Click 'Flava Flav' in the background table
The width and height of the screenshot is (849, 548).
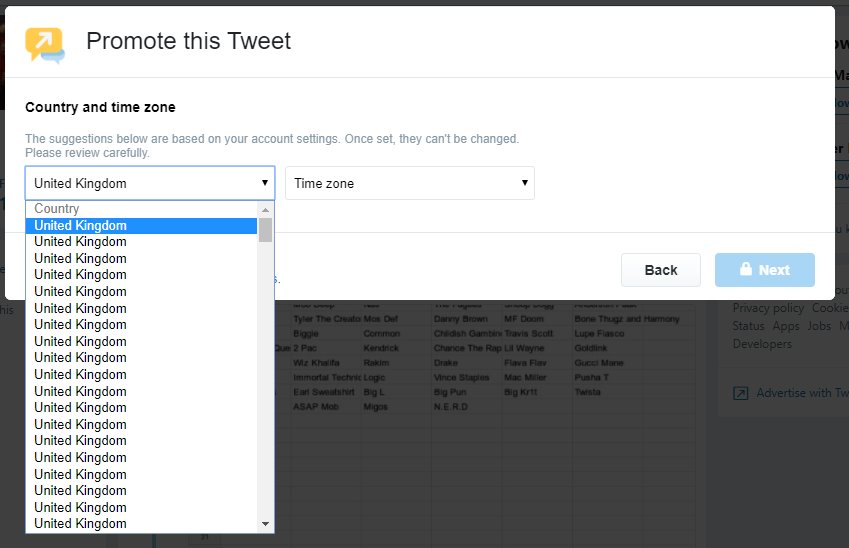coord(525,363)
